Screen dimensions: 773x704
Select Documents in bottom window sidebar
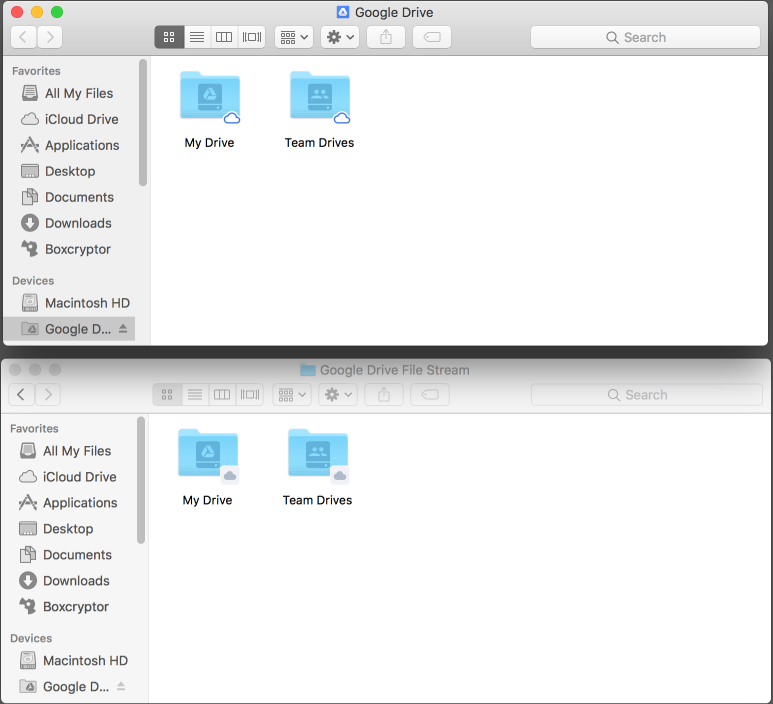pos(68,555)
